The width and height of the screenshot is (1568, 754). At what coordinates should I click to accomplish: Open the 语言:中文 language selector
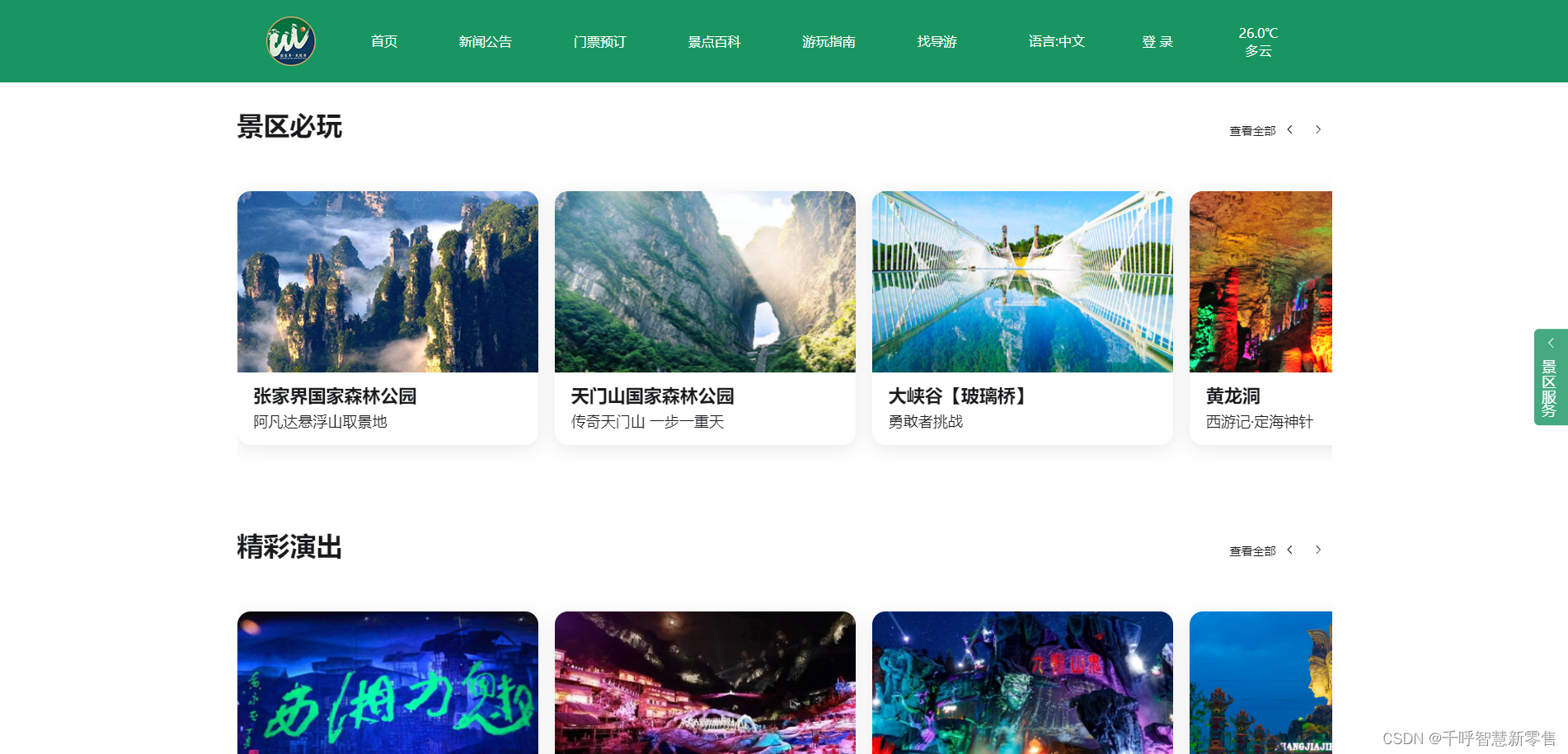pyautogui.click(x=1057, y=41)
